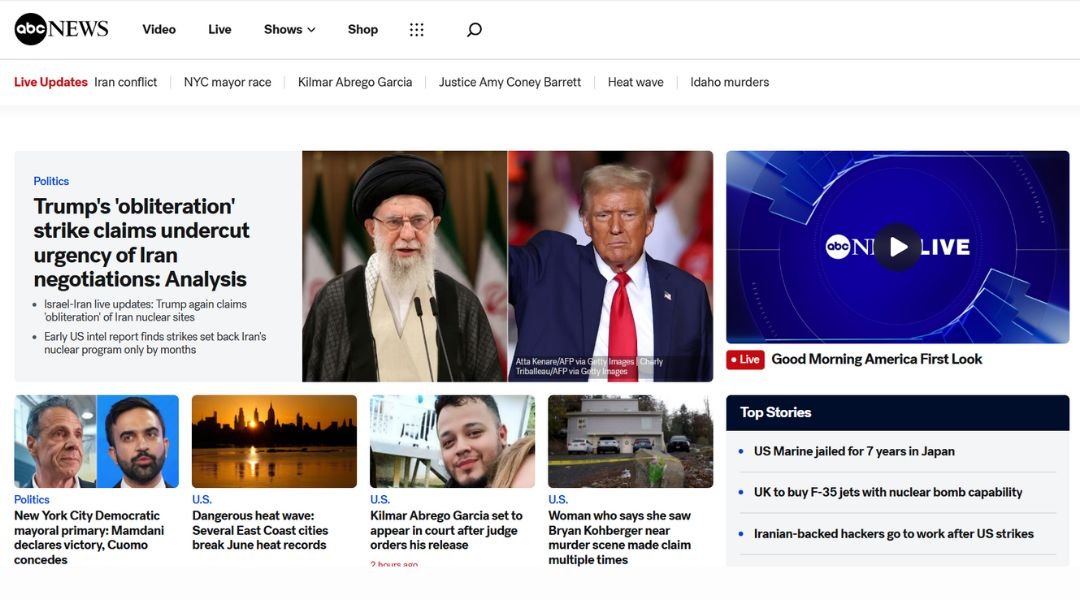The width and height of the screenshot is (1080, 600).
Task: Click Politics label above the main headline
Action: point(51,181)
